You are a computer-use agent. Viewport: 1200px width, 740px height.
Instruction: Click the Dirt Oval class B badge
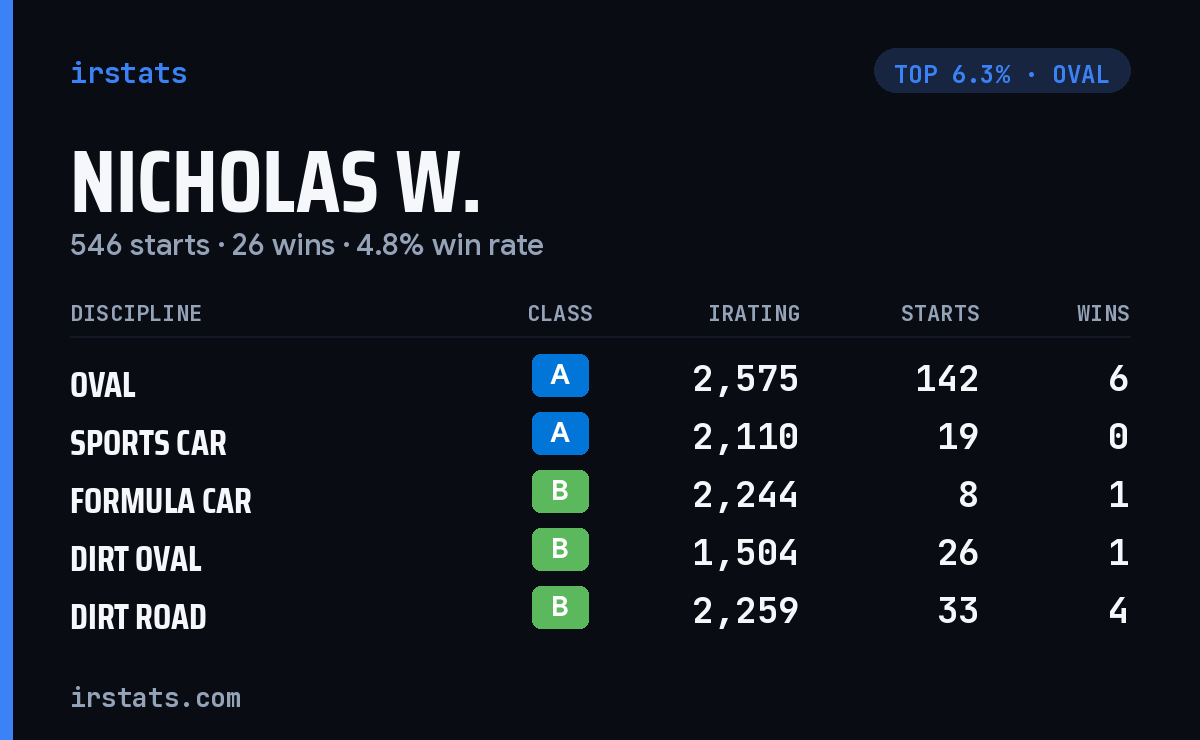click(560, 550)
